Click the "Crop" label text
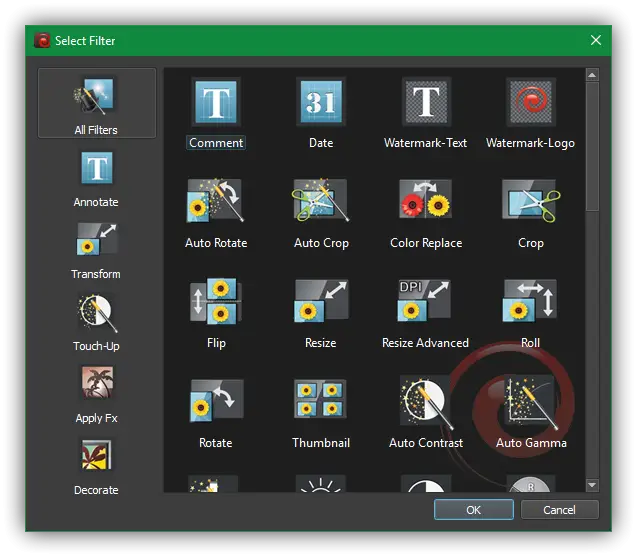The image size is (637, 557). [531, 243]
